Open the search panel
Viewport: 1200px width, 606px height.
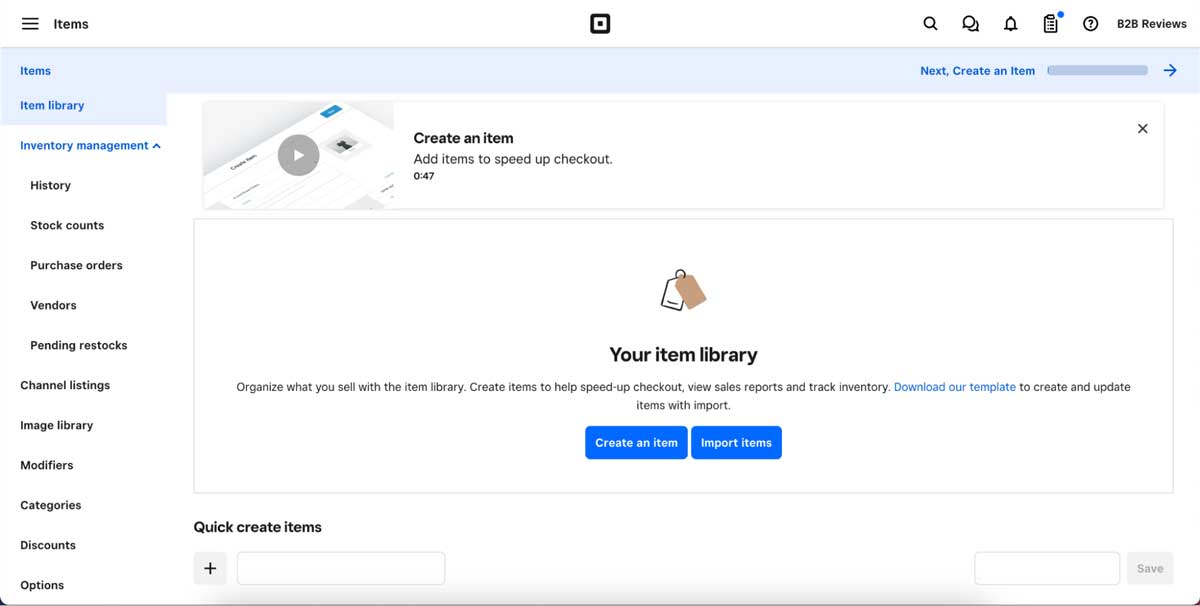point(930,23)
